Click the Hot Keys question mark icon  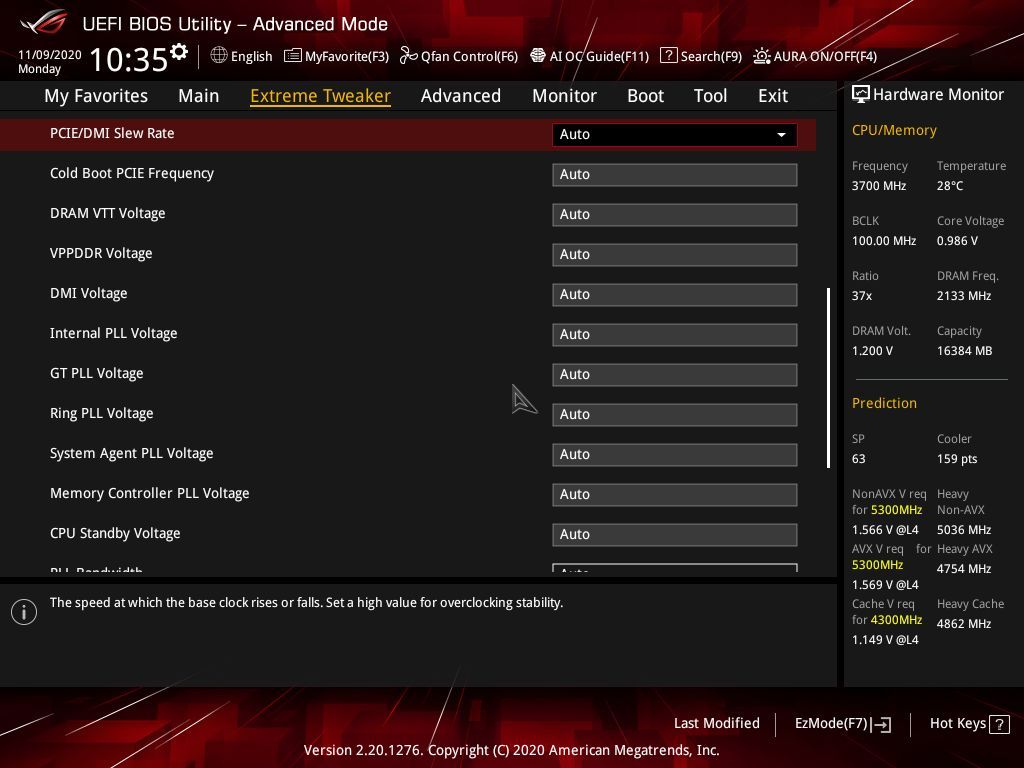pos(999,724)
